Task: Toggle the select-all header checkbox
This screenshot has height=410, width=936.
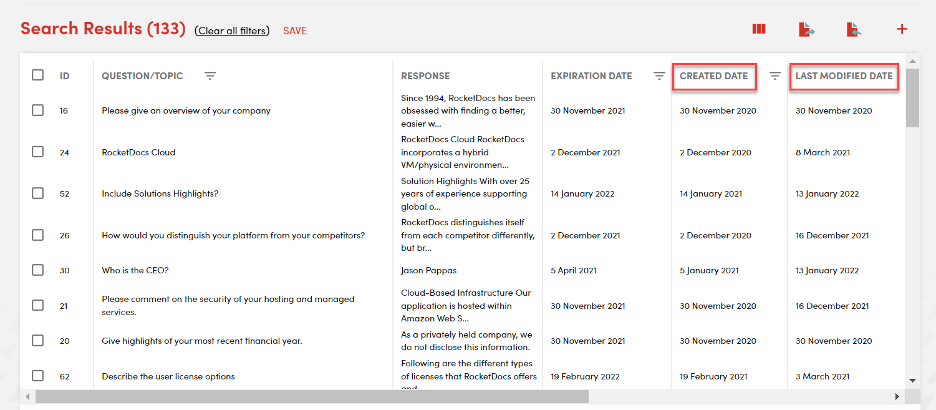Action: coord(38,75)
